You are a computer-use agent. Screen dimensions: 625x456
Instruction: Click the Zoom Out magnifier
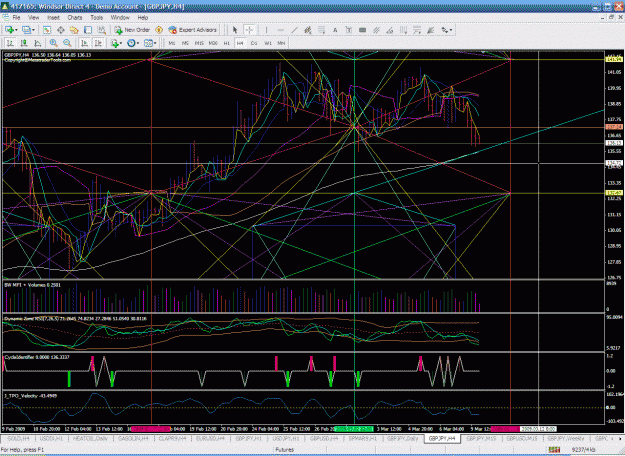(67, 43)
